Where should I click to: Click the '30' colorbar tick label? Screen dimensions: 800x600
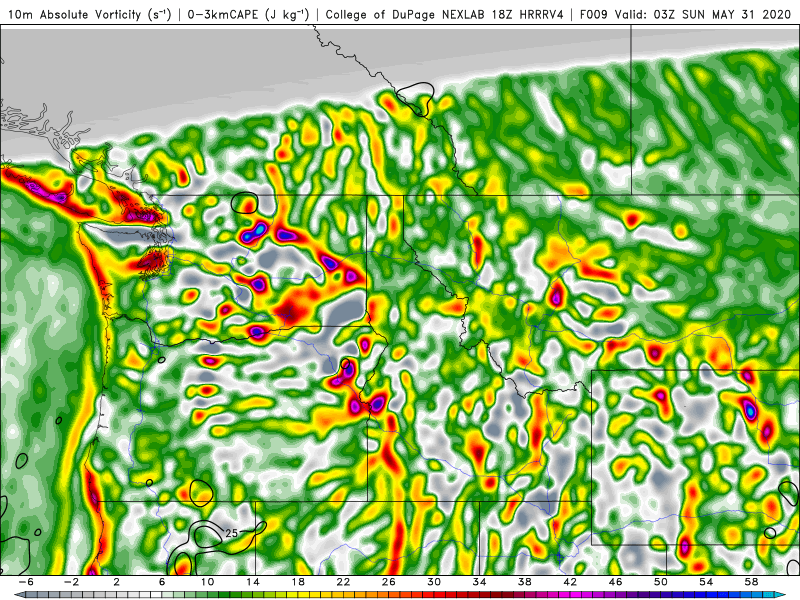434,582
